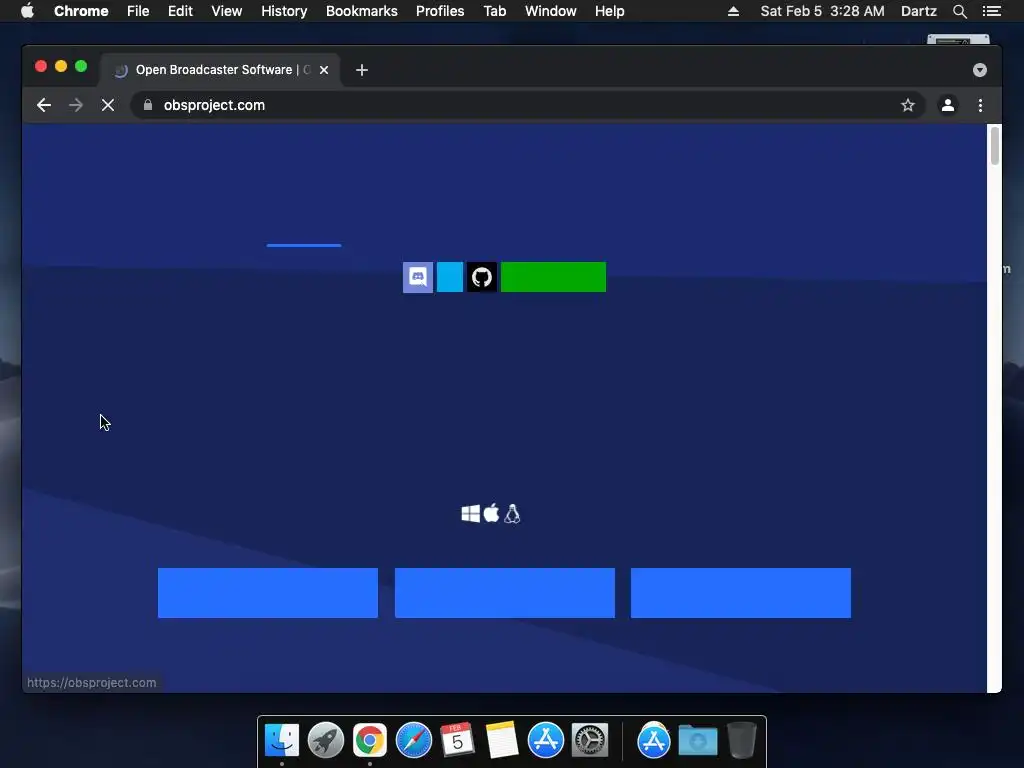Open a new tab with the plus button
The height and width of the screenshot is (768, 1024).
point(362,70)
